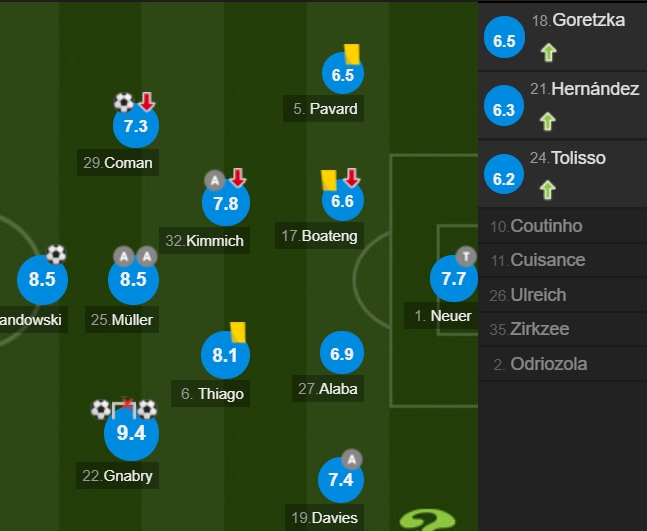Viewport: 647px width, 531px height.
Task: Select Zirkzee in the bench list
Action: tap(562, 329)
